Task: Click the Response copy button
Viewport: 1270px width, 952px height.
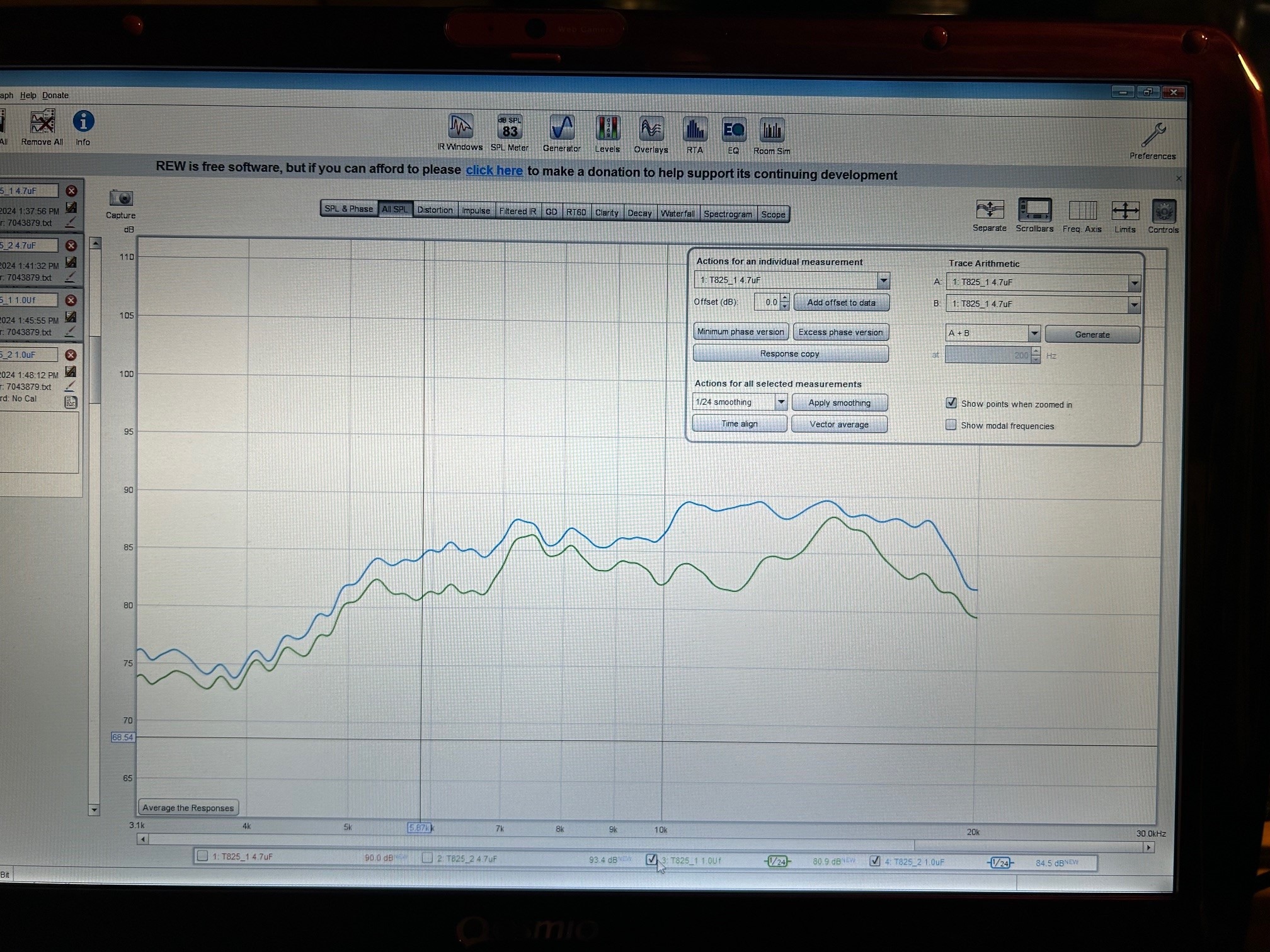Action: (x=790, y=354)
